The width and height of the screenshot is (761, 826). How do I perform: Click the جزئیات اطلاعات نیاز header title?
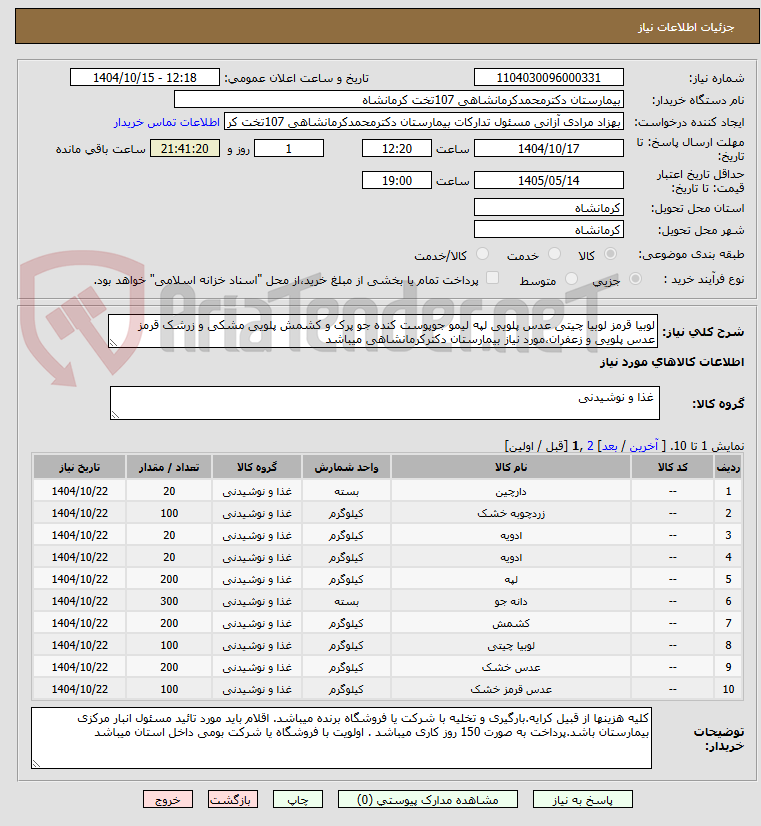(686, 27)
